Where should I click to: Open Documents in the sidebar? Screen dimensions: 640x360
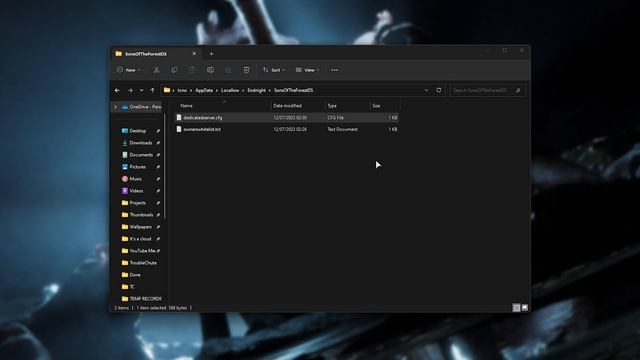[x=141, y=155]
